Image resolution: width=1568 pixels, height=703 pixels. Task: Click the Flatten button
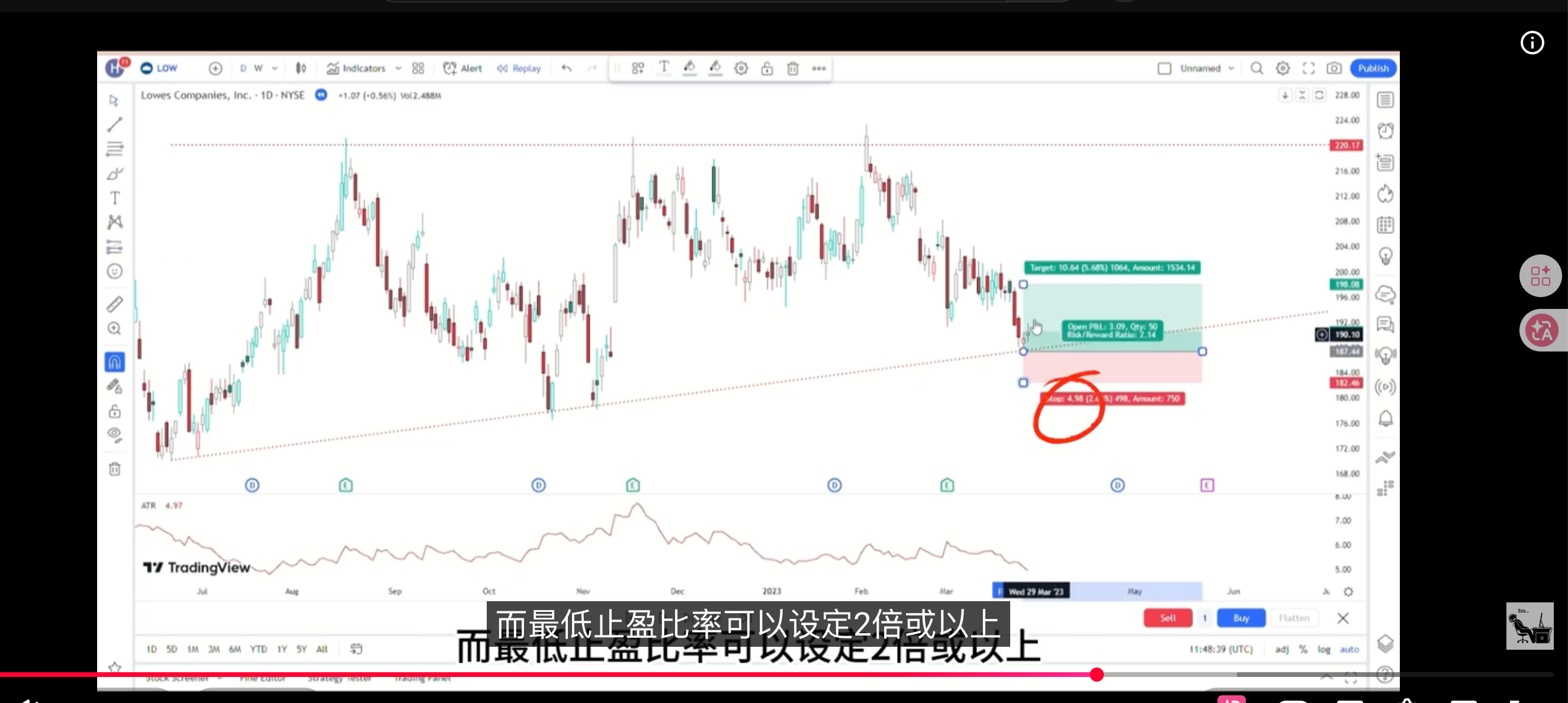pos(1294,618)
